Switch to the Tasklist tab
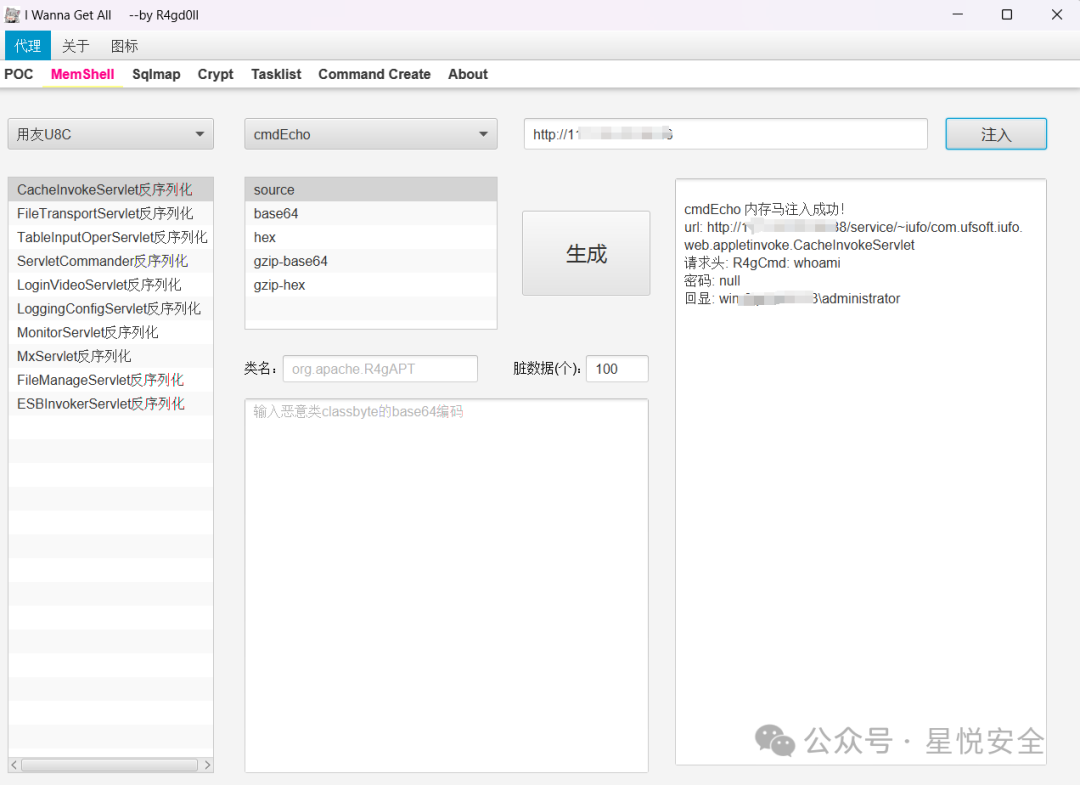 [x=276, y=74]
